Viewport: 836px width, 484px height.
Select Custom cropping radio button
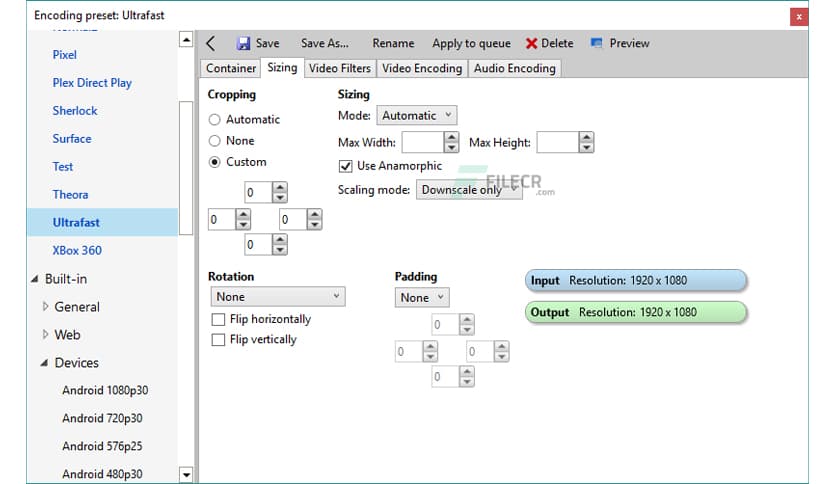214,162
